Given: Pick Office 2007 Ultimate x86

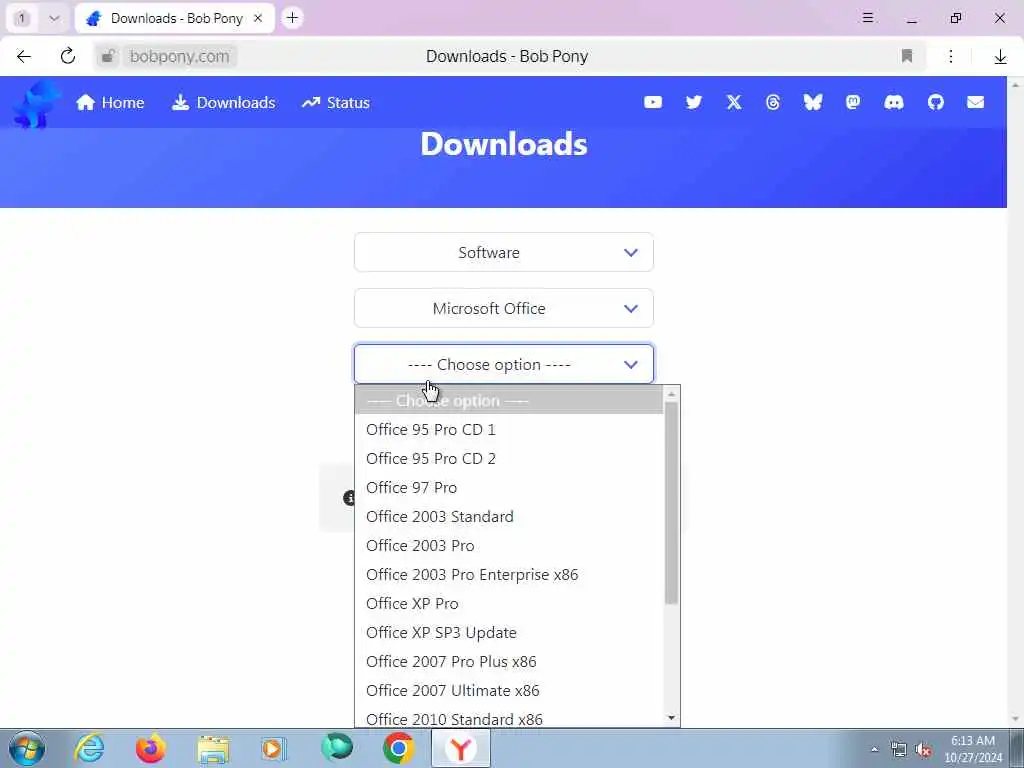Looking at the screenshot, I should tap(509, 690).
